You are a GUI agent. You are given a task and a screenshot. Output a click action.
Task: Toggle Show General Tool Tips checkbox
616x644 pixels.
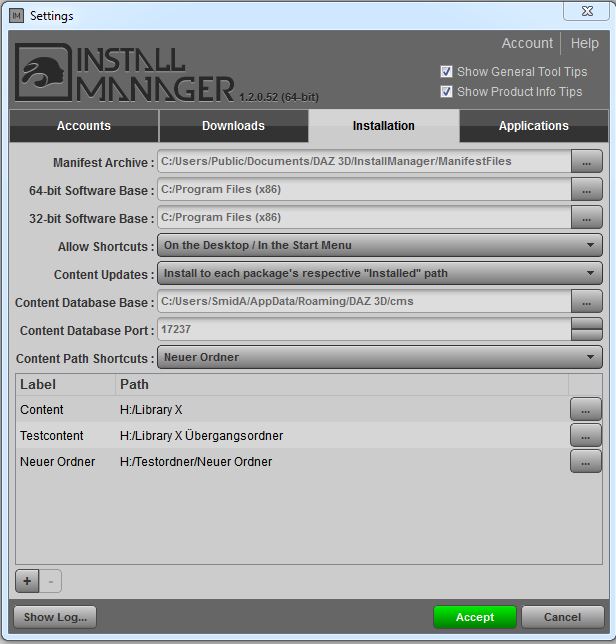(446, 71)
